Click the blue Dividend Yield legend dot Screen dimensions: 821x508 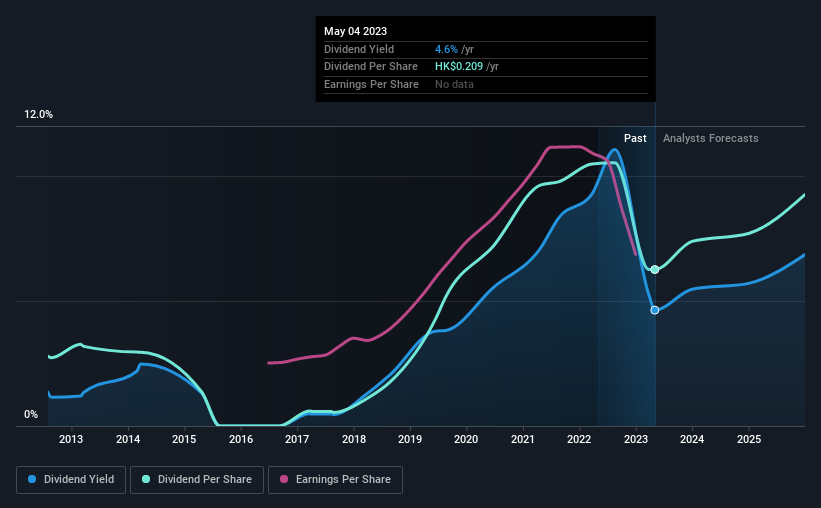(32, 479)
